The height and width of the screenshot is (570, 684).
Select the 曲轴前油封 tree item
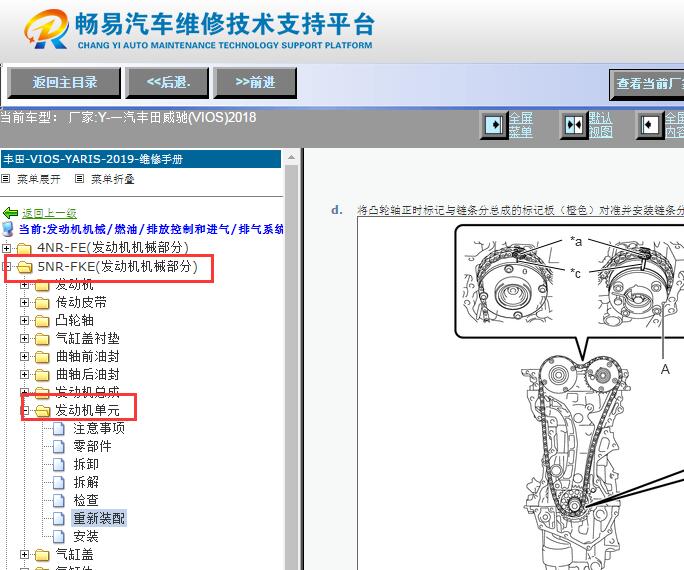pyautogui.click(x=88, y=356)
